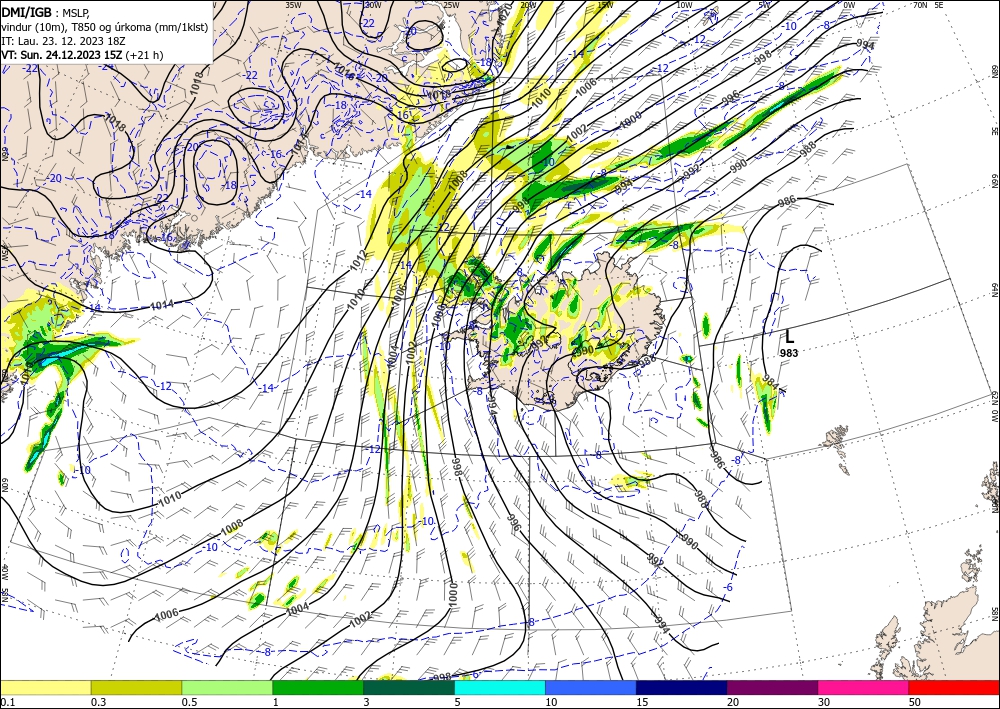This screenshot has height=709, width=1000.
Task: Click the legend value '30'
Action: (824, 702)
